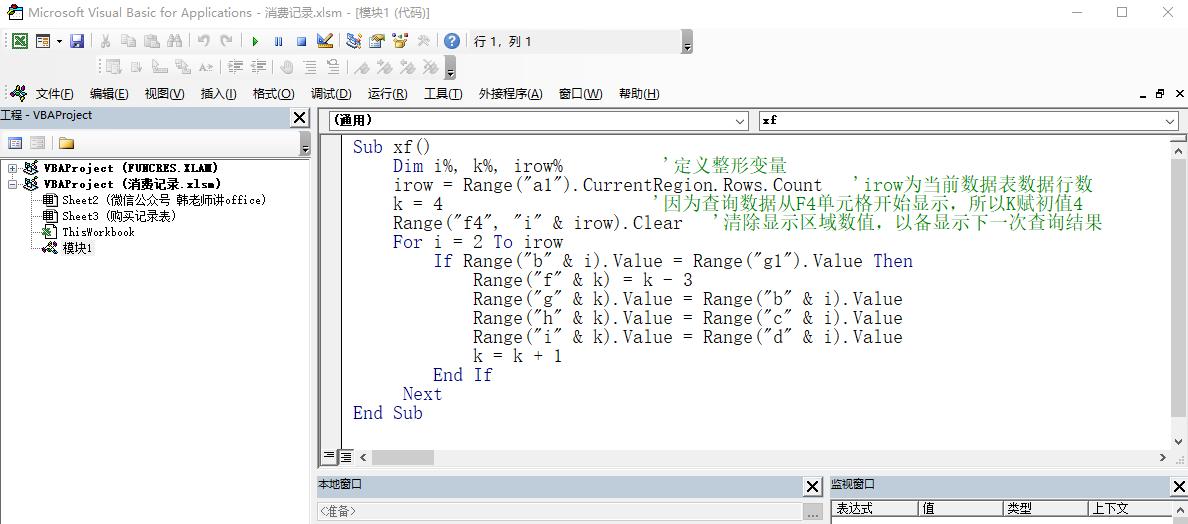Screen dimensions: 1188x524
Task: Toggle Design Mode icon in toolbar
Action: pos(324,41)
